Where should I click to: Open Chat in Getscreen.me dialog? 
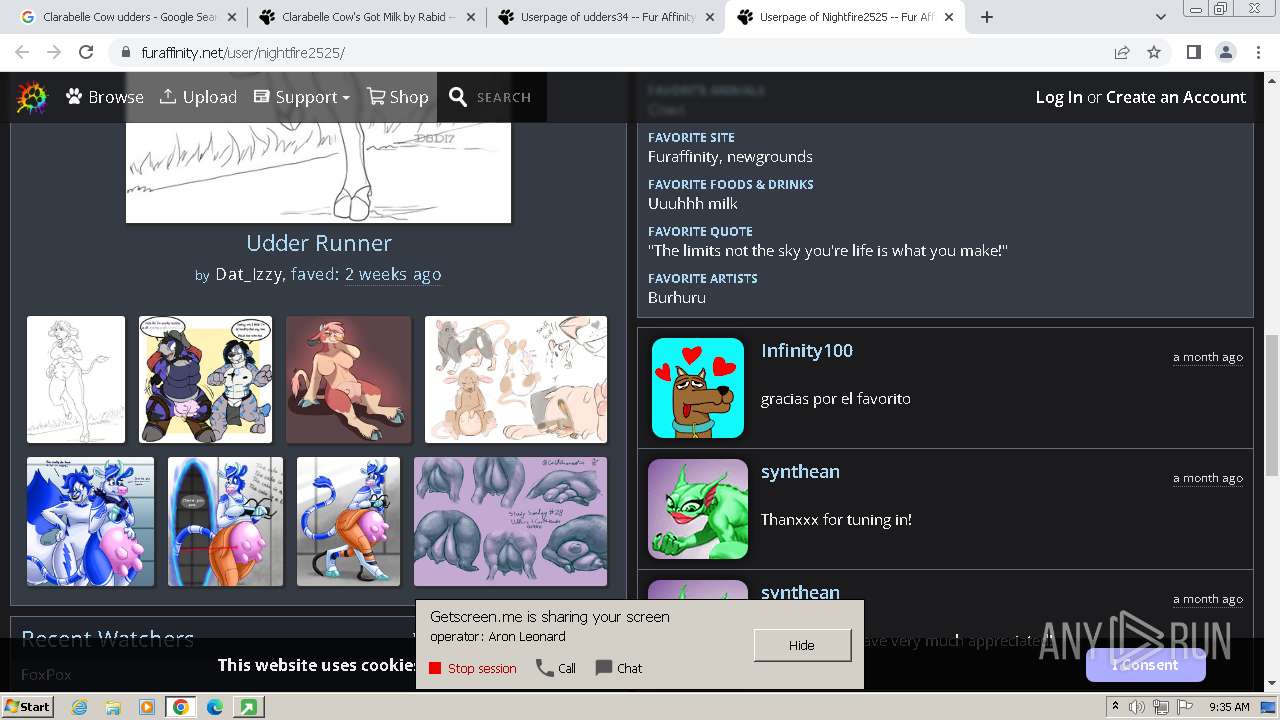coord(619,668)
